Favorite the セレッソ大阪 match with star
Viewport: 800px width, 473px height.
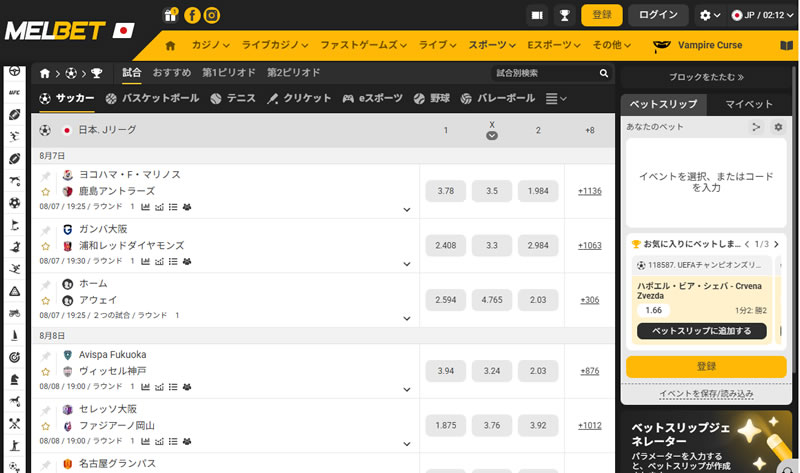(x=45, y=426)
